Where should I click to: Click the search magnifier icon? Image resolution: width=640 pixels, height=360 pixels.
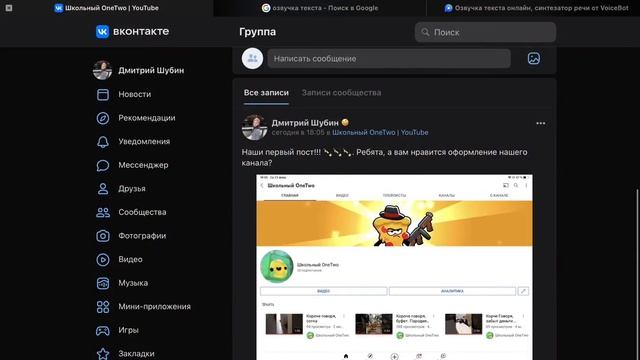coord(425,32)
